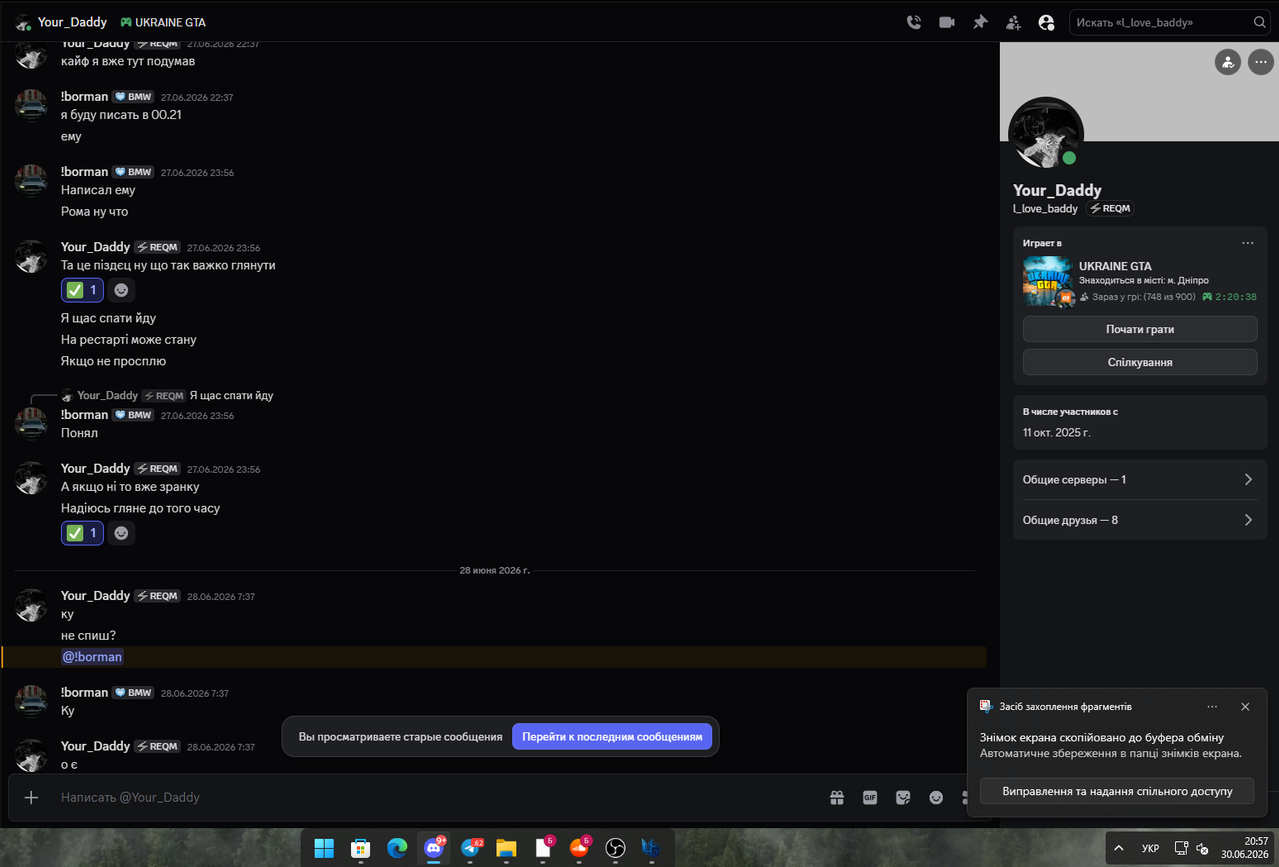This screenshot has width=1279, height=867.
Task: Add friends to this DM
Action: tap(1013, 22)
